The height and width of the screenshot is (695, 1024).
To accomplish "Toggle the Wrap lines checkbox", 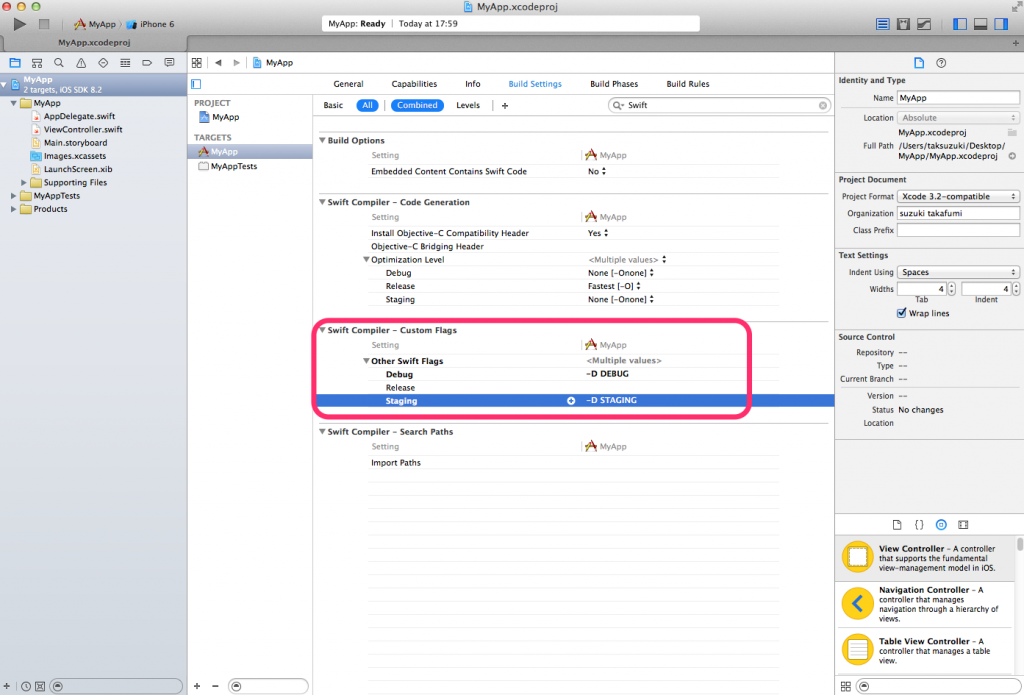I will click(x=902, y=313).
